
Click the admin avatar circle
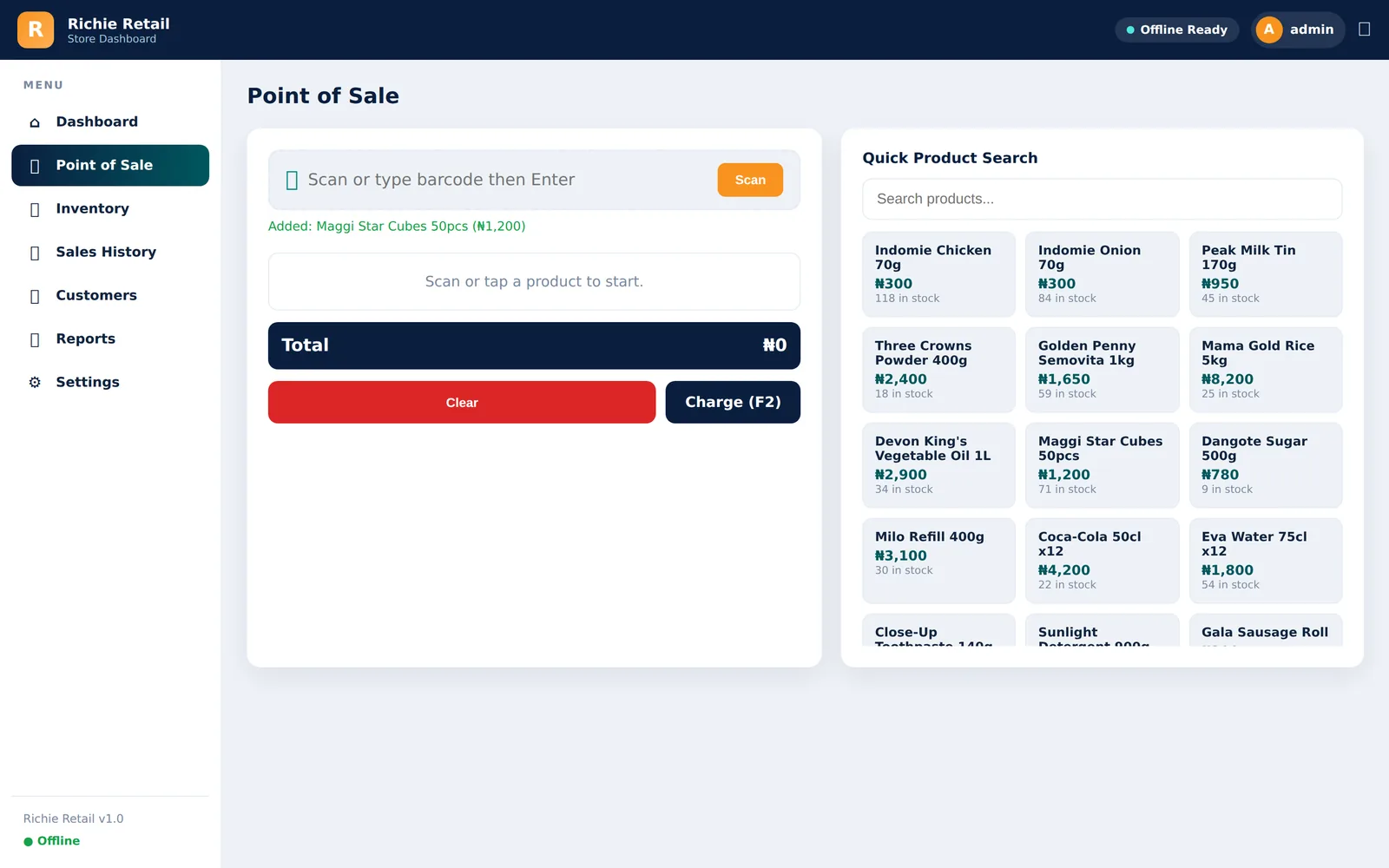[x=1269, y=30]
